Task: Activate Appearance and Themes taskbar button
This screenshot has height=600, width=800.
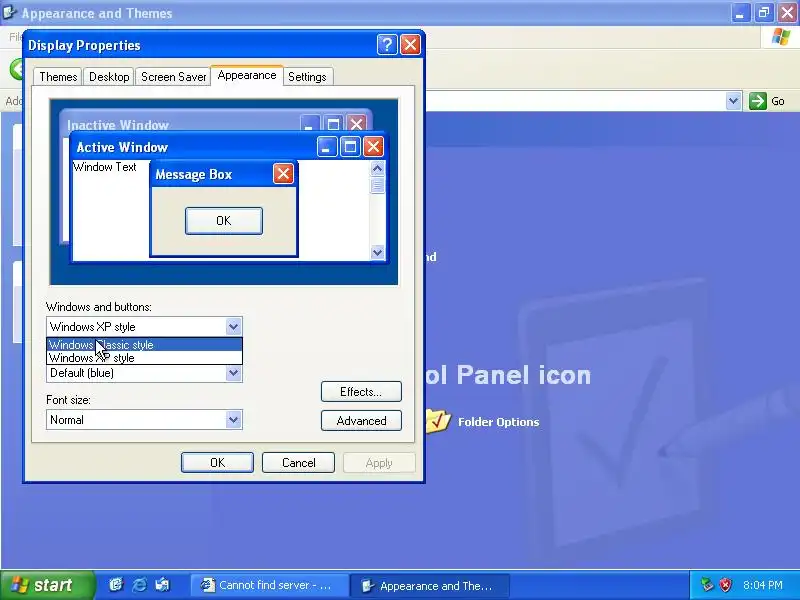Action: (x=430, y=586)
